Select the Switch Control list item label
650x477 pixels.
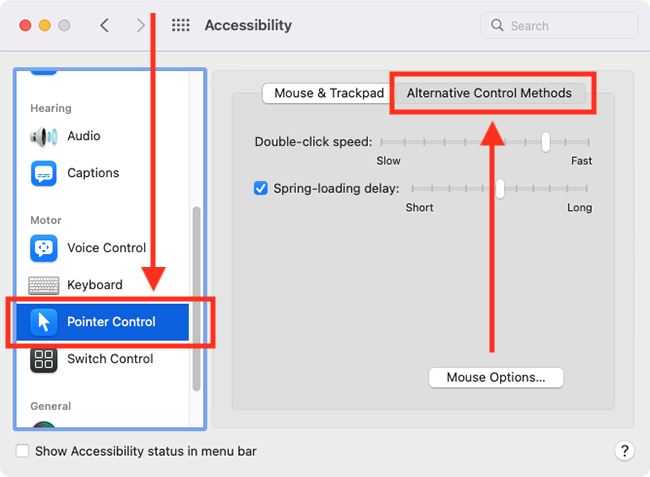coord(110,359)
